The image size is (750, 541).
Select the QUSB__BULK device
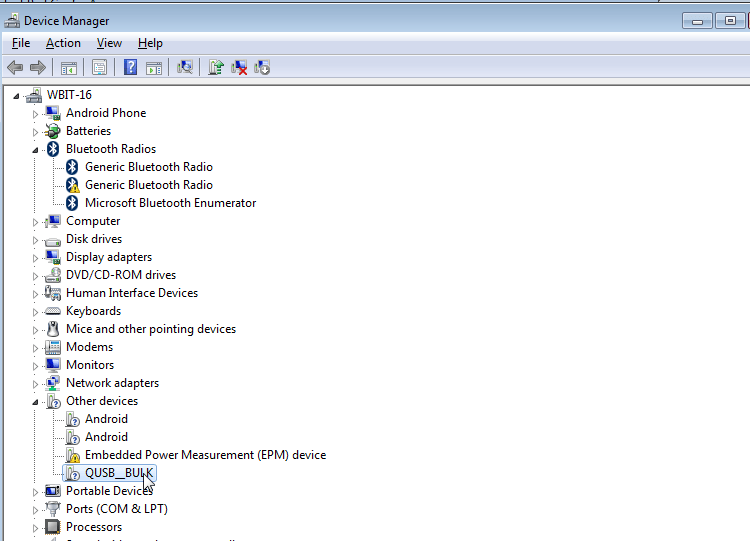pyautogui.click(x=119, y=473)
